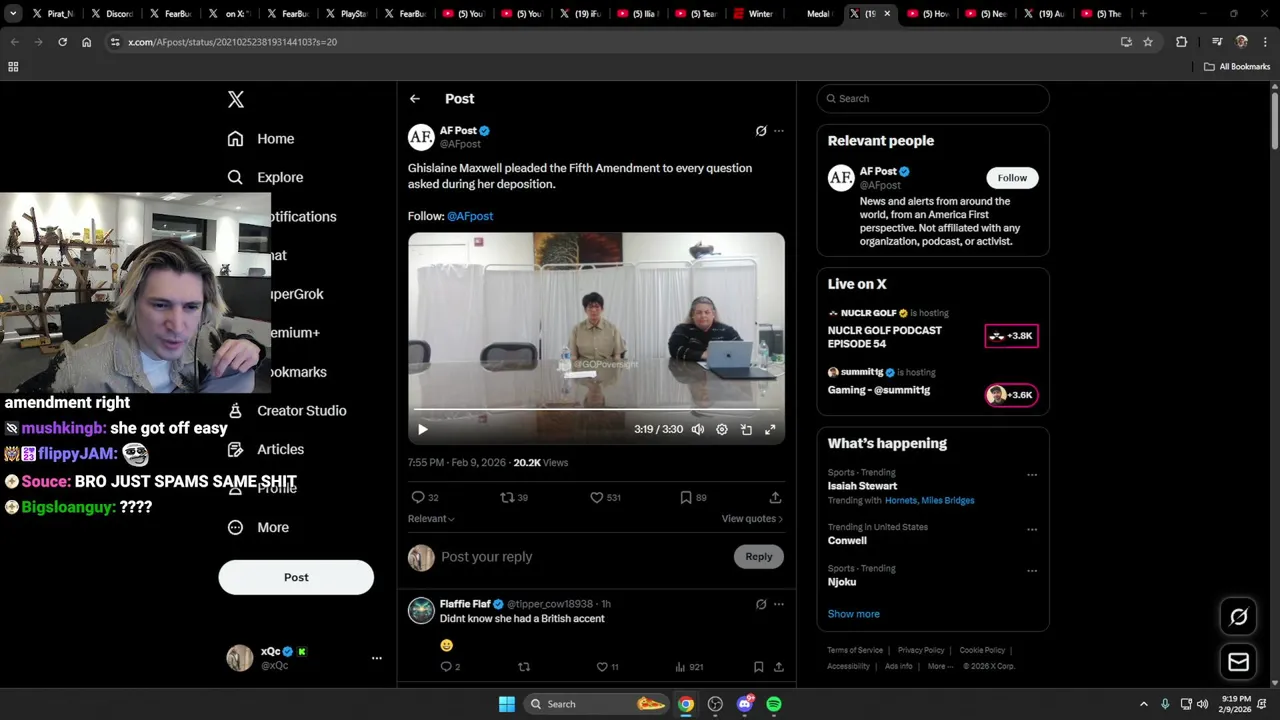Switch to the Discord browser tab
The width and height of the screenshot is (1280, 720).
click(112, 14)
